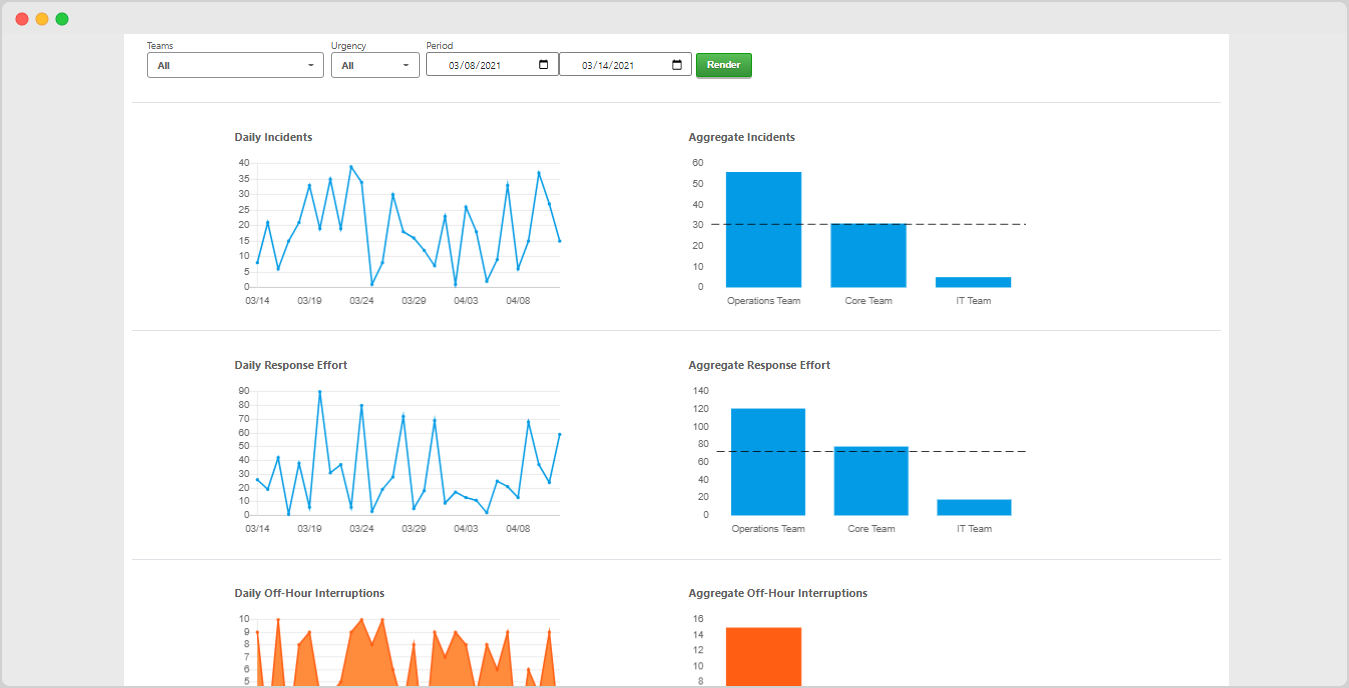Image resolution: width=1349 pixels, height=688 pixels.
Task: Click the orange bar in Aggregate Off-Hour Interruptions
Action: tap(764, 657)
